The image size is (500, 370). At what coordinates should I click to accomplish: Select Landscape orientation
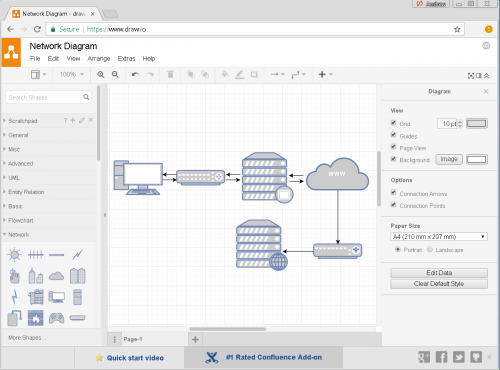point(430,249)
